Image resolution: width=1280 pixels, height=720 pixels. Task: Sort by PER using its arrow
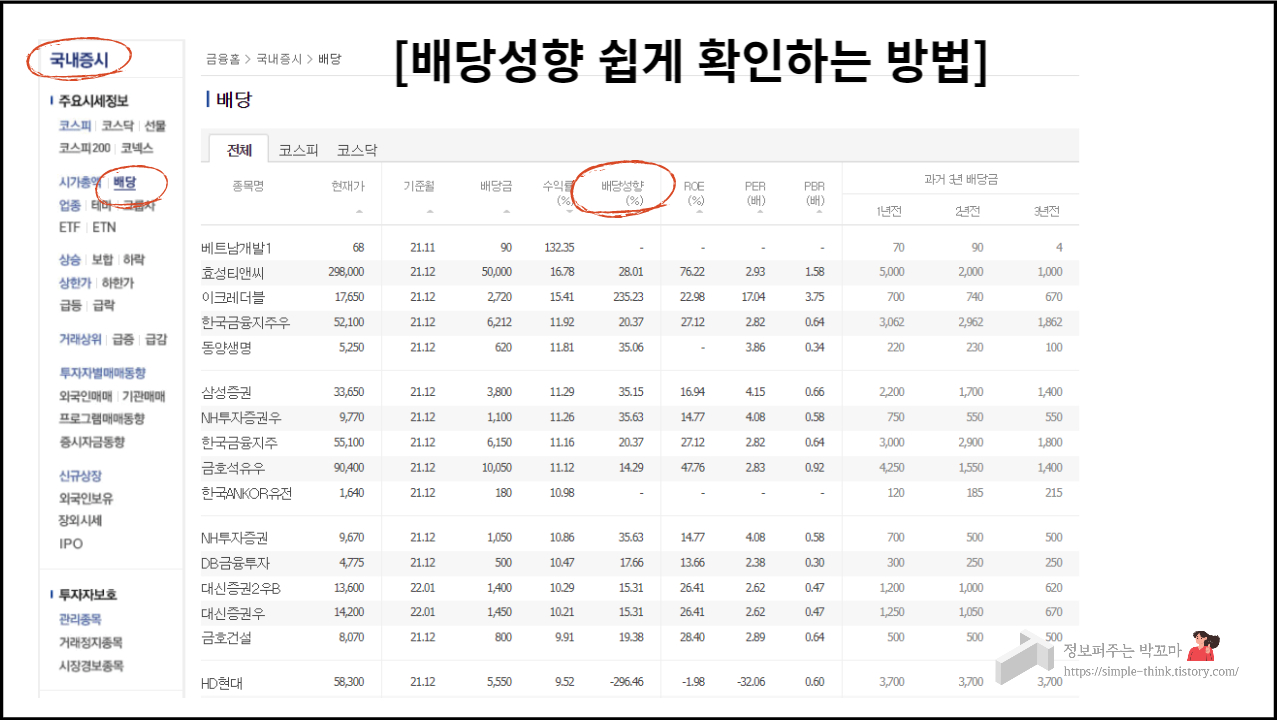coord(760,211)
